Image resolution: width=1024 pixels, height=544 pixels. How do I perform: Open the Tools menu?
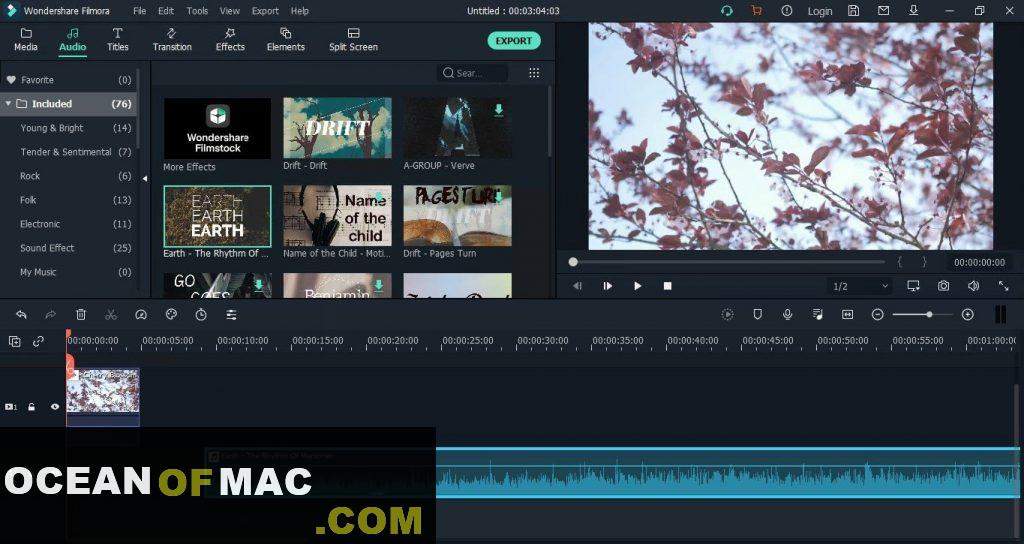(x=197, y=11)
